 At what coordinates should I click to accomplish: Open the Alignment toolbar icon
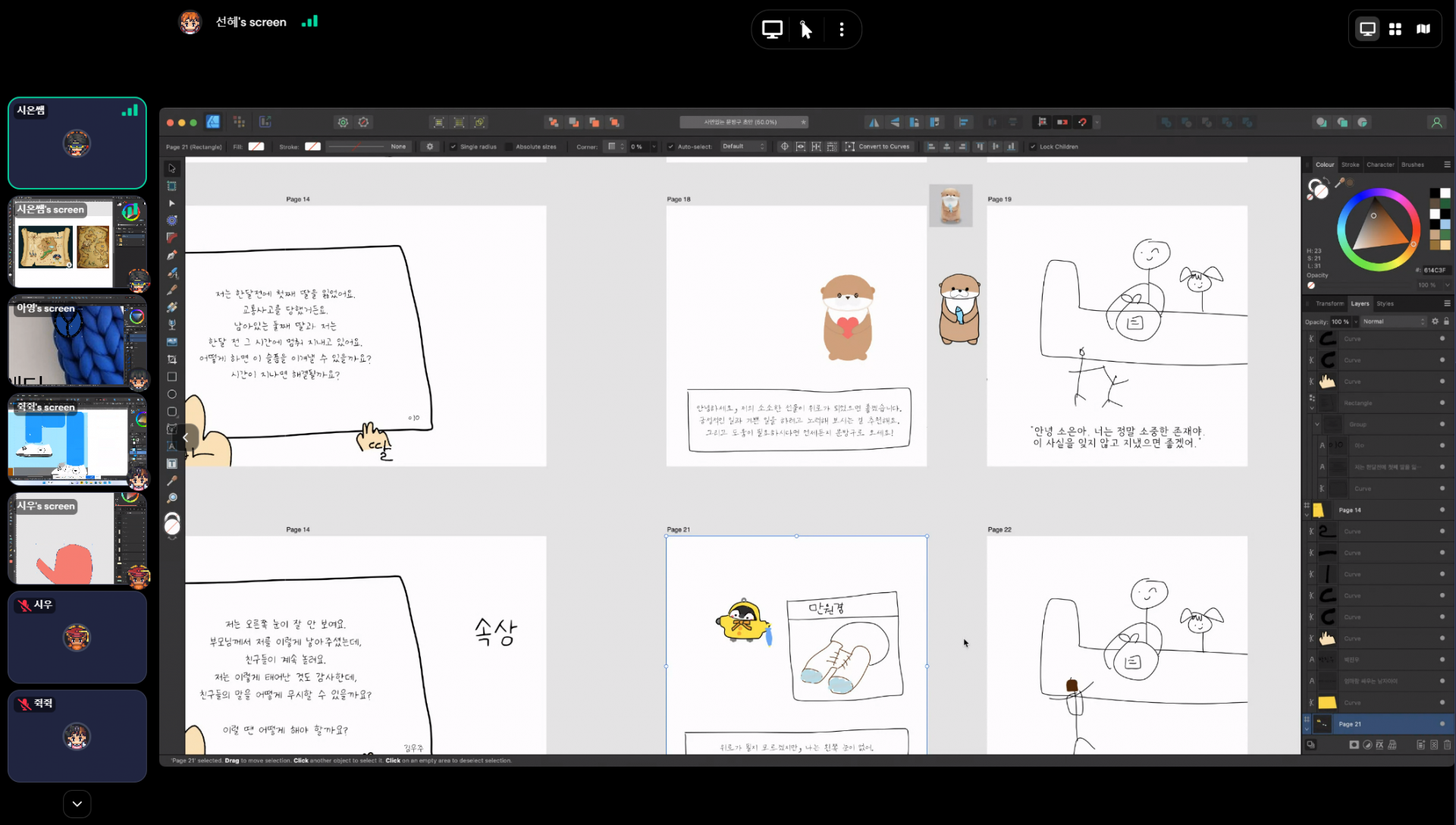(x=963, y=122)
